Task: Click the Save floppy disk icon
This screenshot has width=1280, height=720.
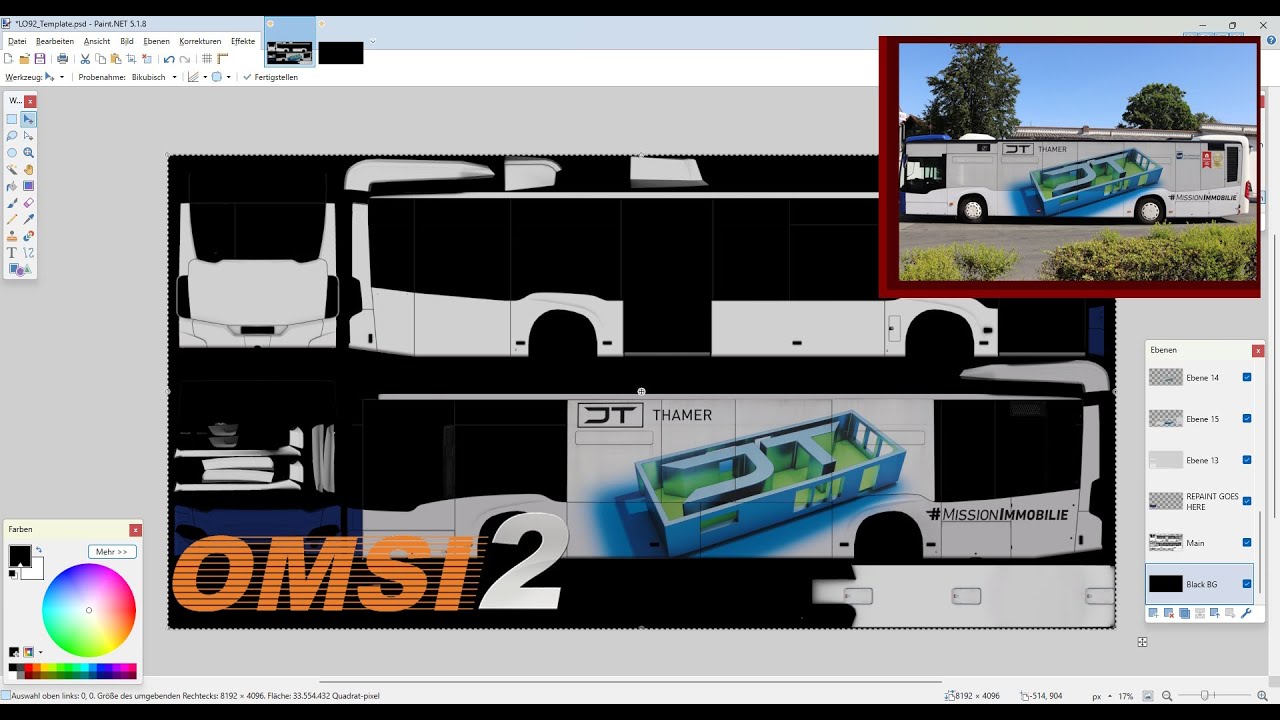Action: pos(40,59)
